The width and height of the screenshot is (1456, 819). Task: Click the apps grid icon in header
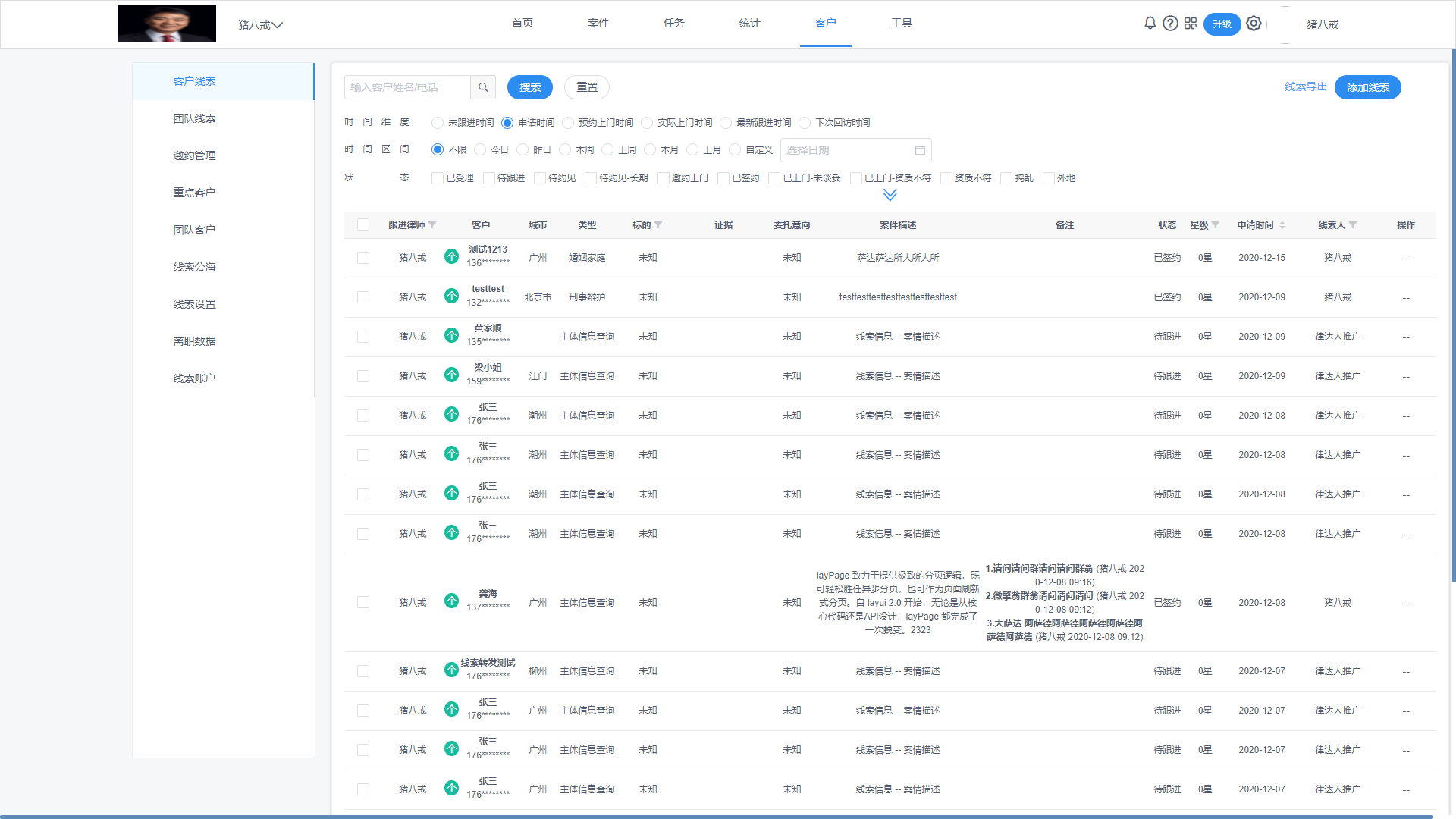[1191, 24]
